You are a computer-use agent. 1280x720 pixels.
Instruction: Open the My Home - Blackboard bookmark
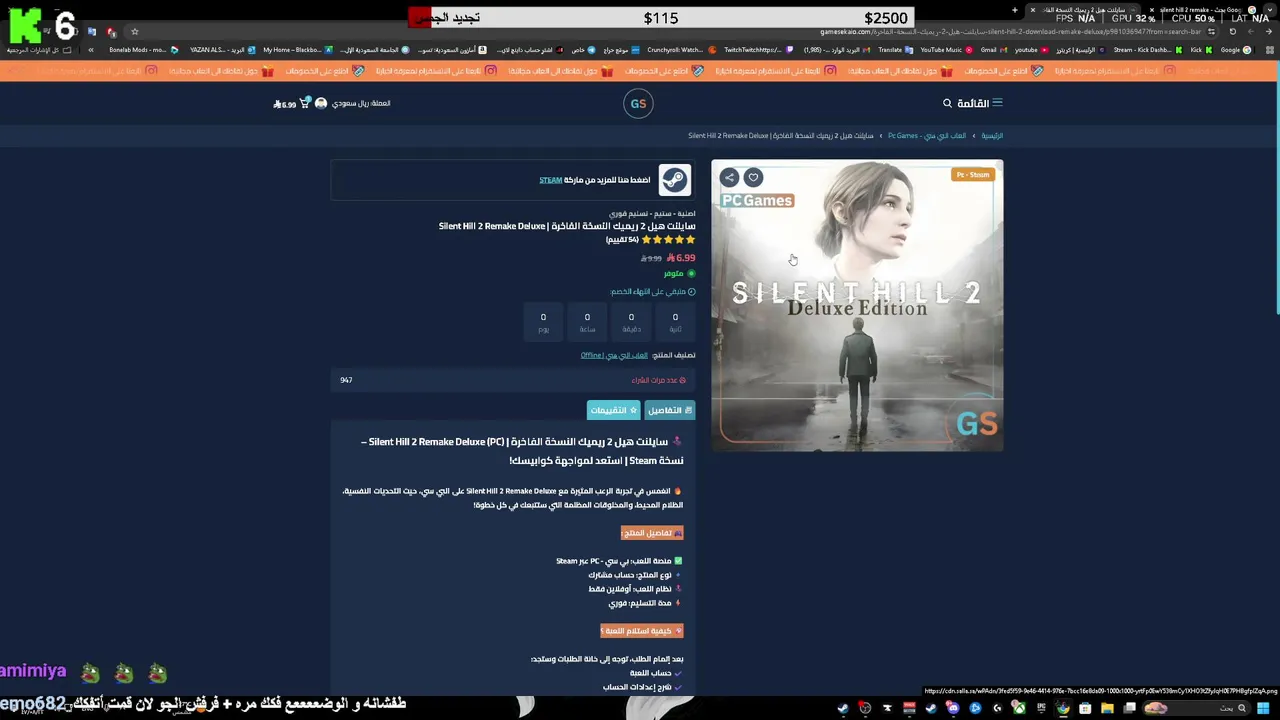point(297,50)
